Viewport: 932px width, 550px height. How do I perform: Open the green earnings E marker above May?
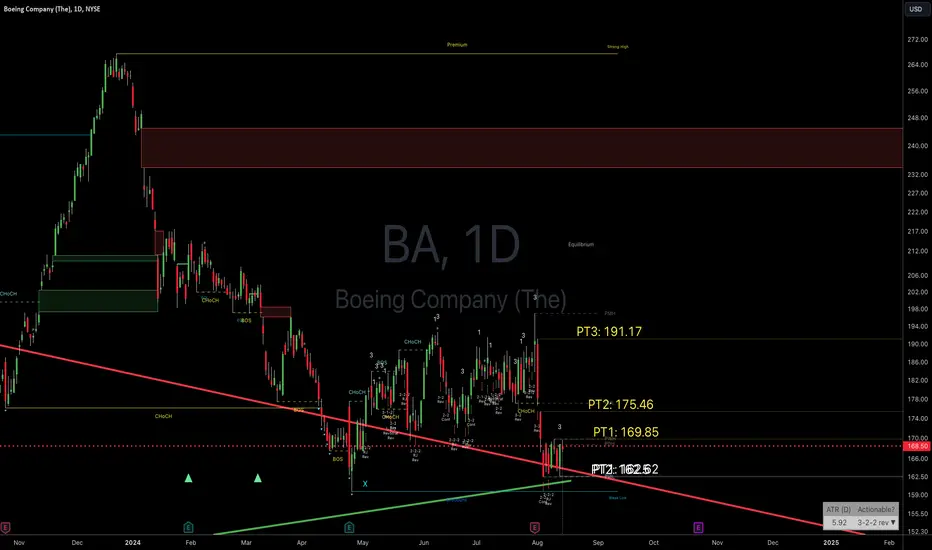point(349,527)
